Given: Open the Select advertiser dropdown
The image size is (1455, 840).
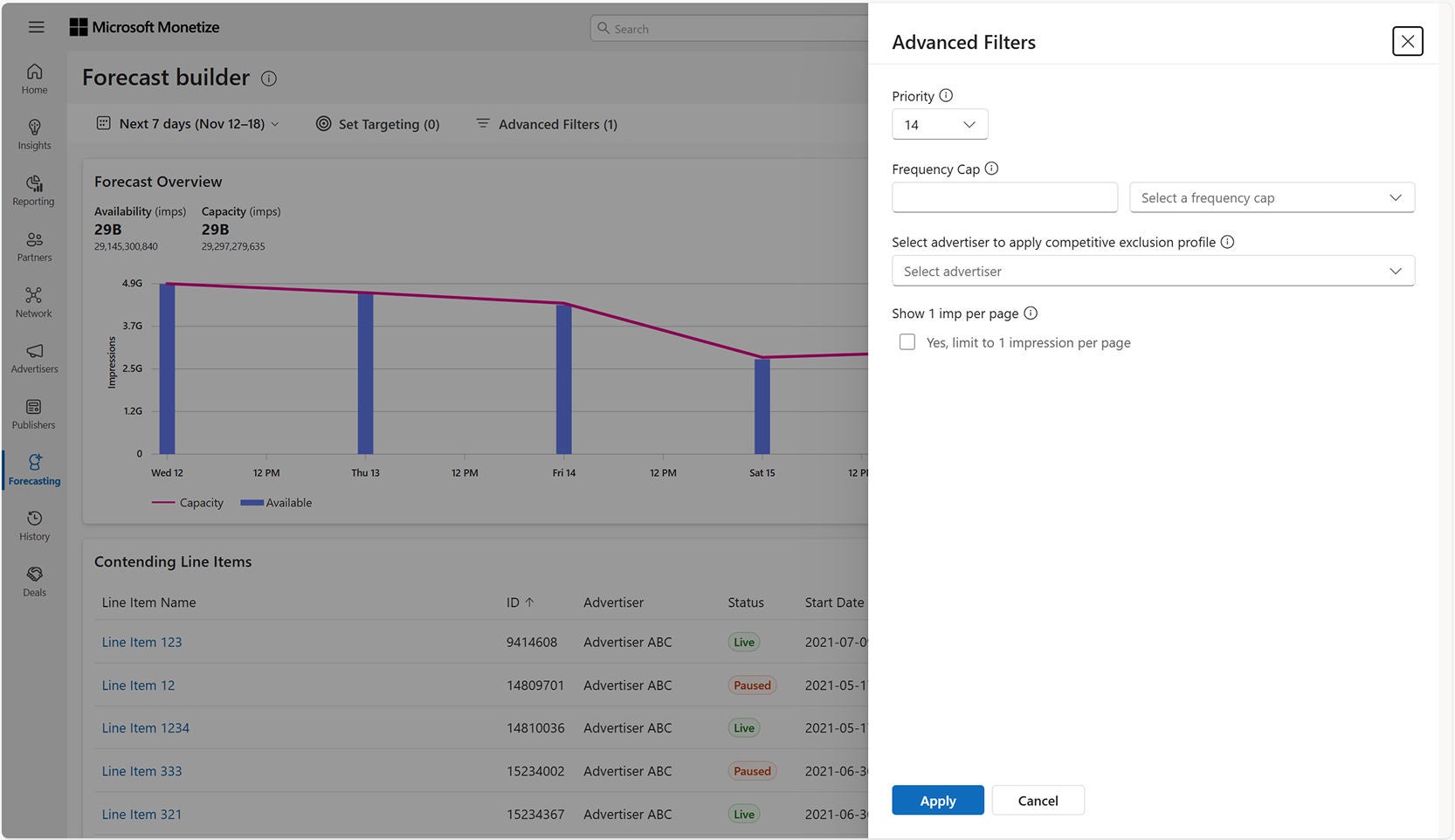Looking at the screenshot, I should click(1152, 271).
